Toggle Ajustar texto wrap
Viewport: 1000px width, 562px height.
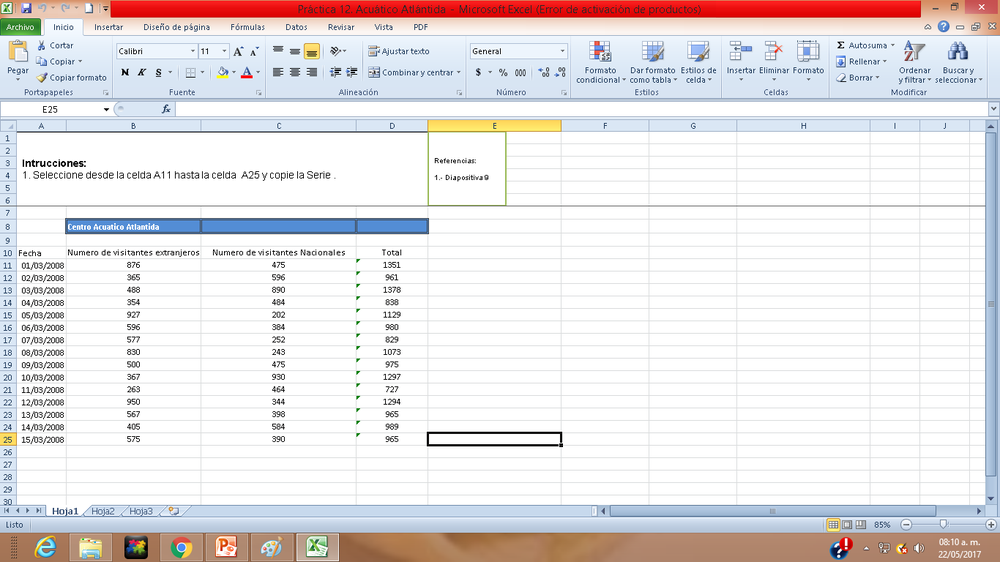pos(398,51)
